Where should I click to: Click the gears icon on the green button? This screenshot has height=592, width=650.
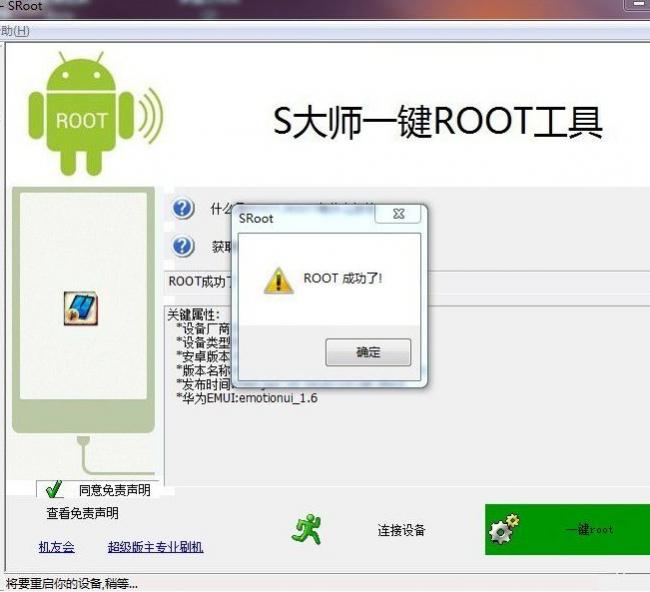pos(503,529)
